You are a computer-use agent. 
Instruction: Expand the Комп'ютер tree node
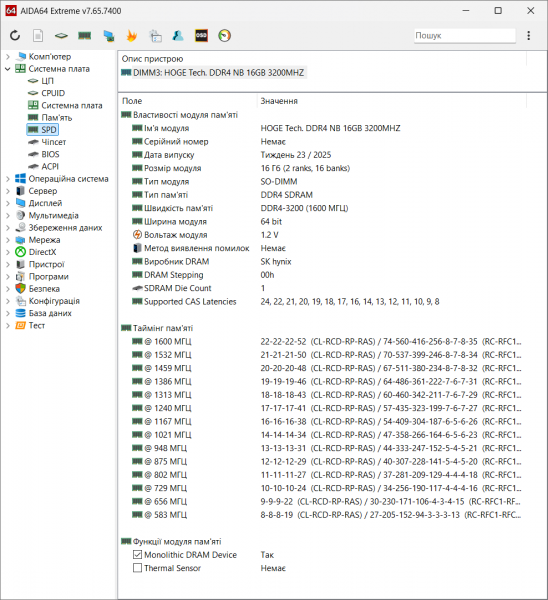[8, 57]
